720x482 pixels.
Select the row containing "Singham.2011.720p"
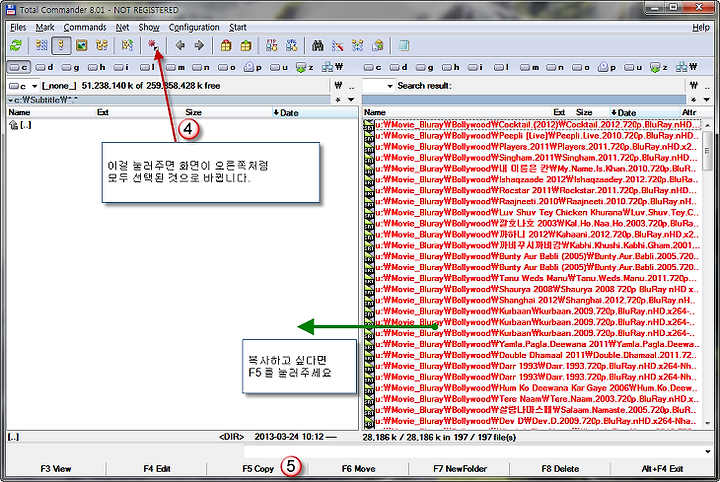[532, 158]
